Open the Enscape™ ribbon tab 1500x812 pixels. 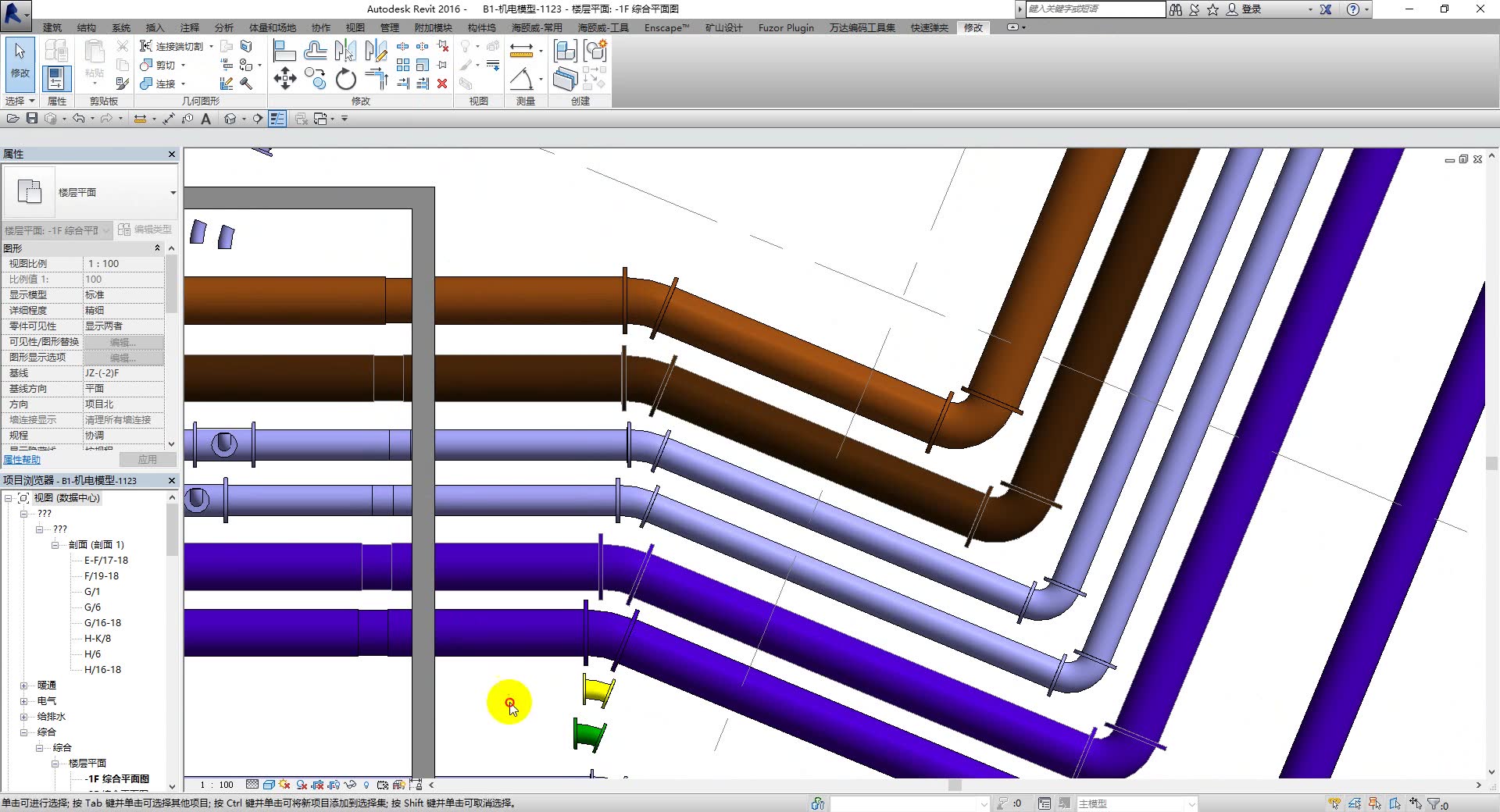click(x=666, y=27)
